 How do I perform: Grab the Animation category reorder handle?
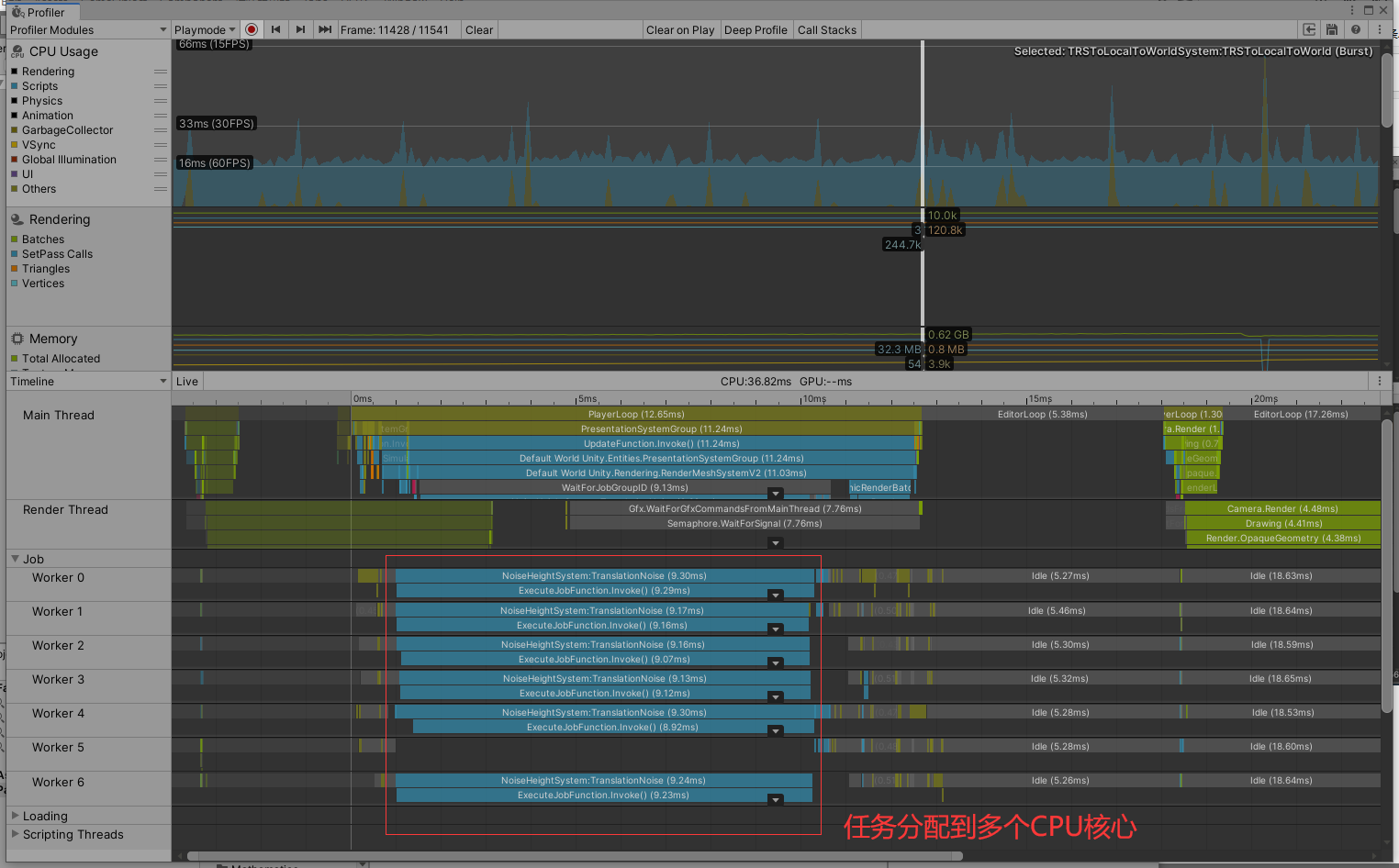click(161, 116)
